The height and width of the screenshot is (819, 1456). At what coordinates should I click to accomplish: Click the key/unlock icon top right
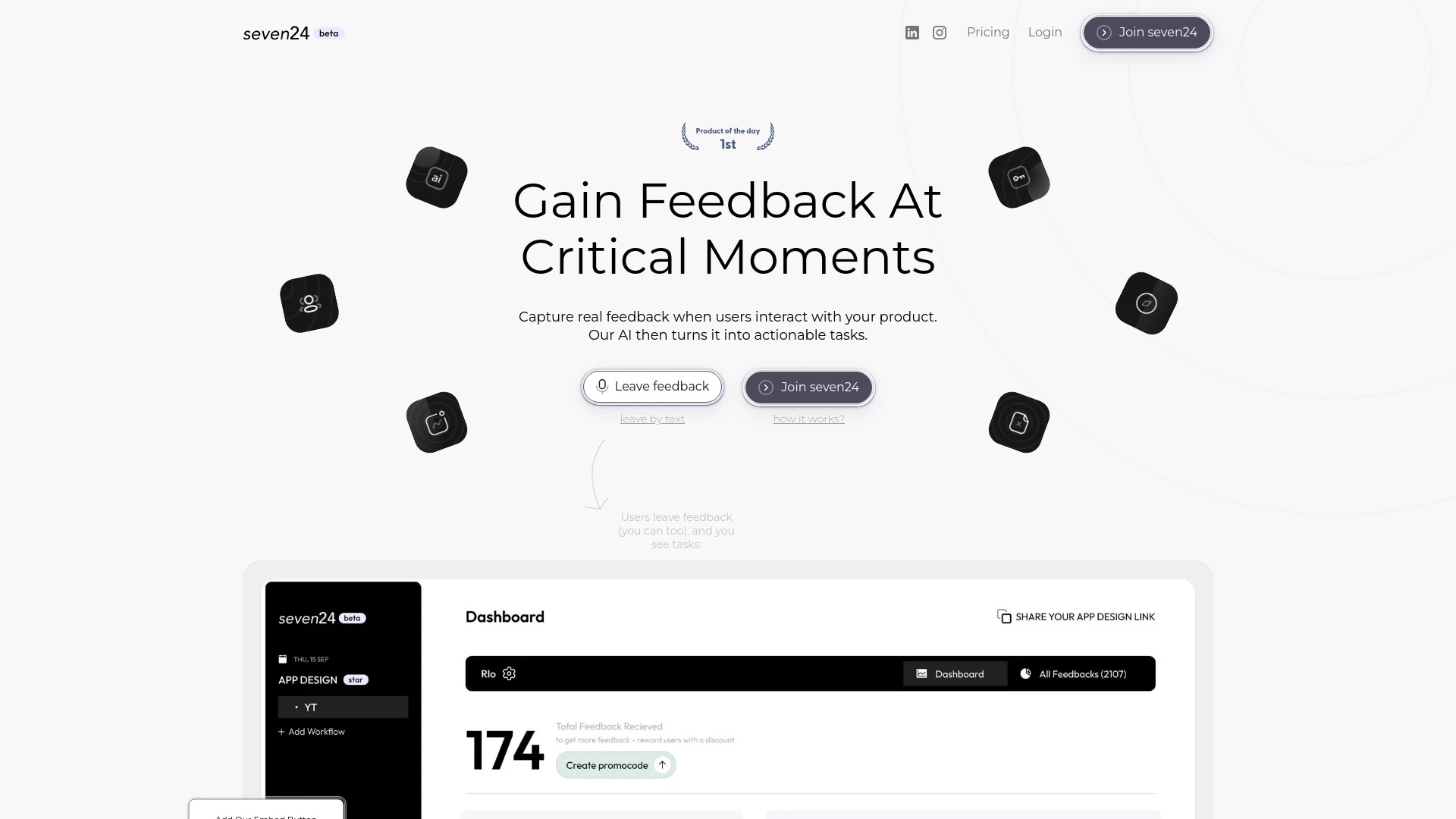1019,177
